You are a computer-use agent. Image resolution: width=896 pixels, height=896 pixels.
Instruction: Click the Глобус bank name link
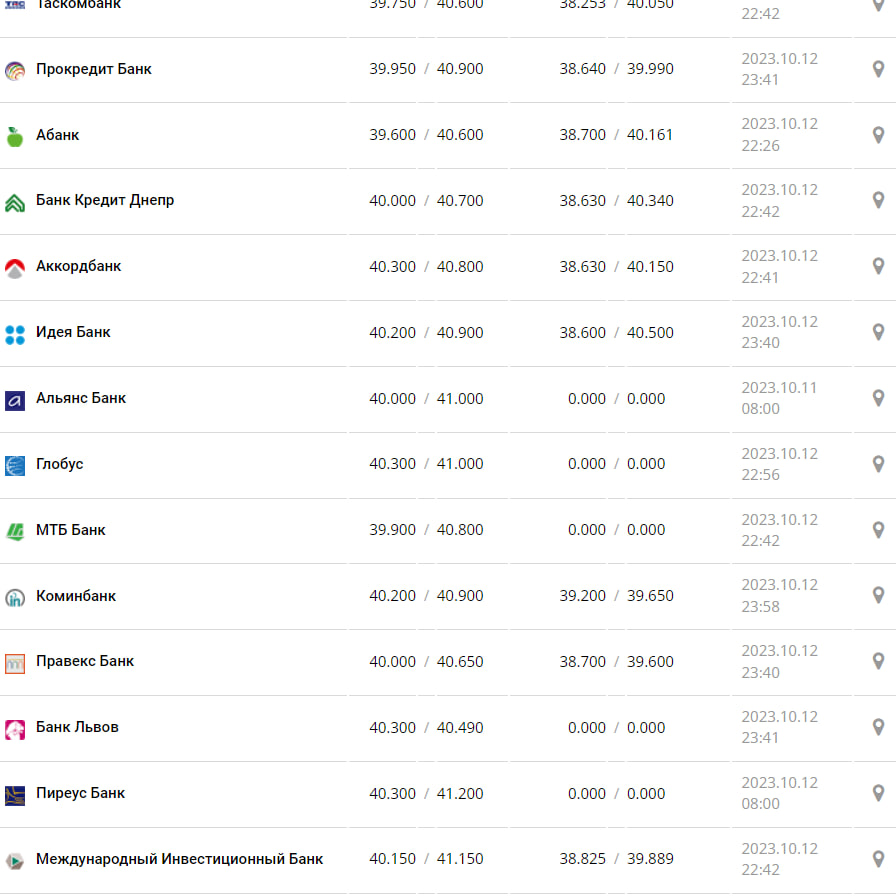coord(60,464)
